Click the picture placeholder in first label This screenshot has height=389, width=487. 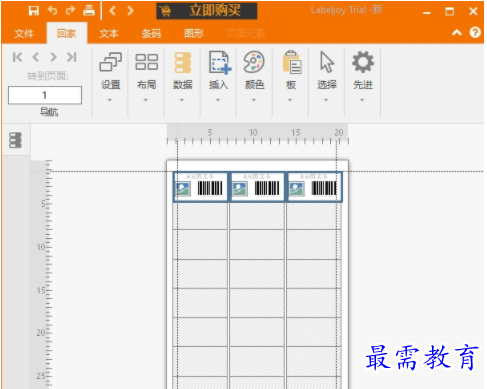tap(183, 189)
